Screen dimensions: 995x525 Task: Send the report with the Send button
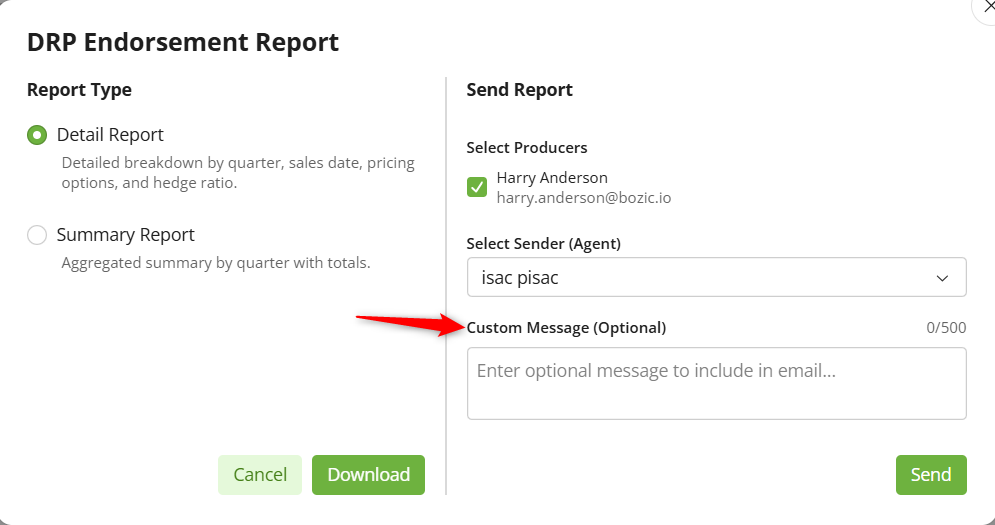point(930,475)
